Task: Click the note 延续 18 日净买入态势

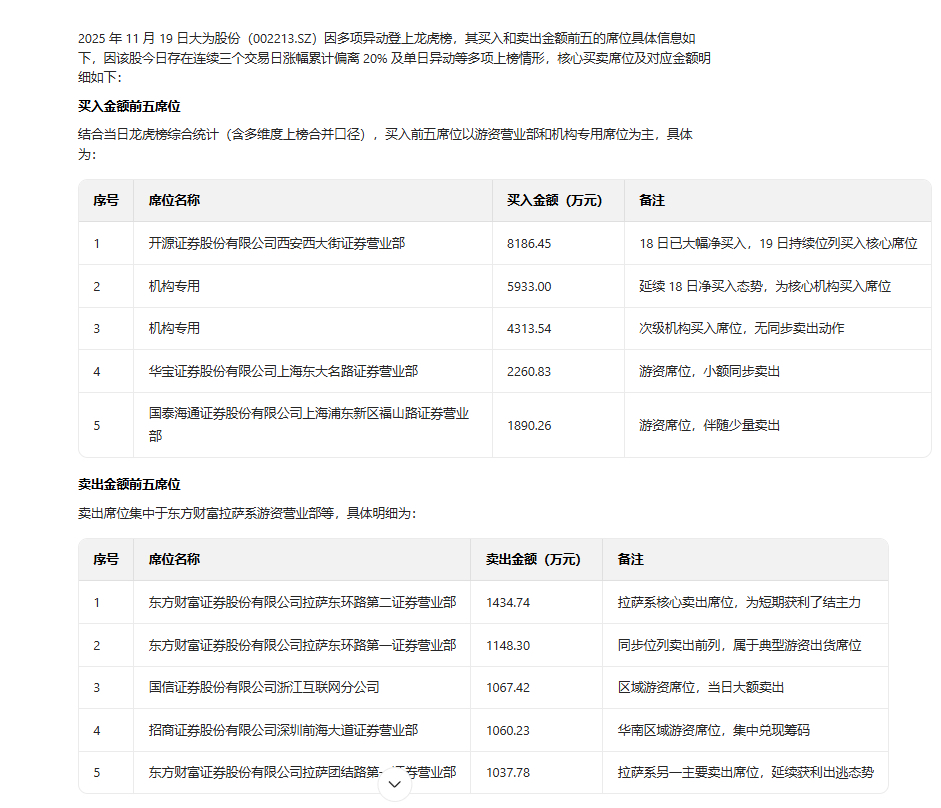Action: tap(765, 286)
